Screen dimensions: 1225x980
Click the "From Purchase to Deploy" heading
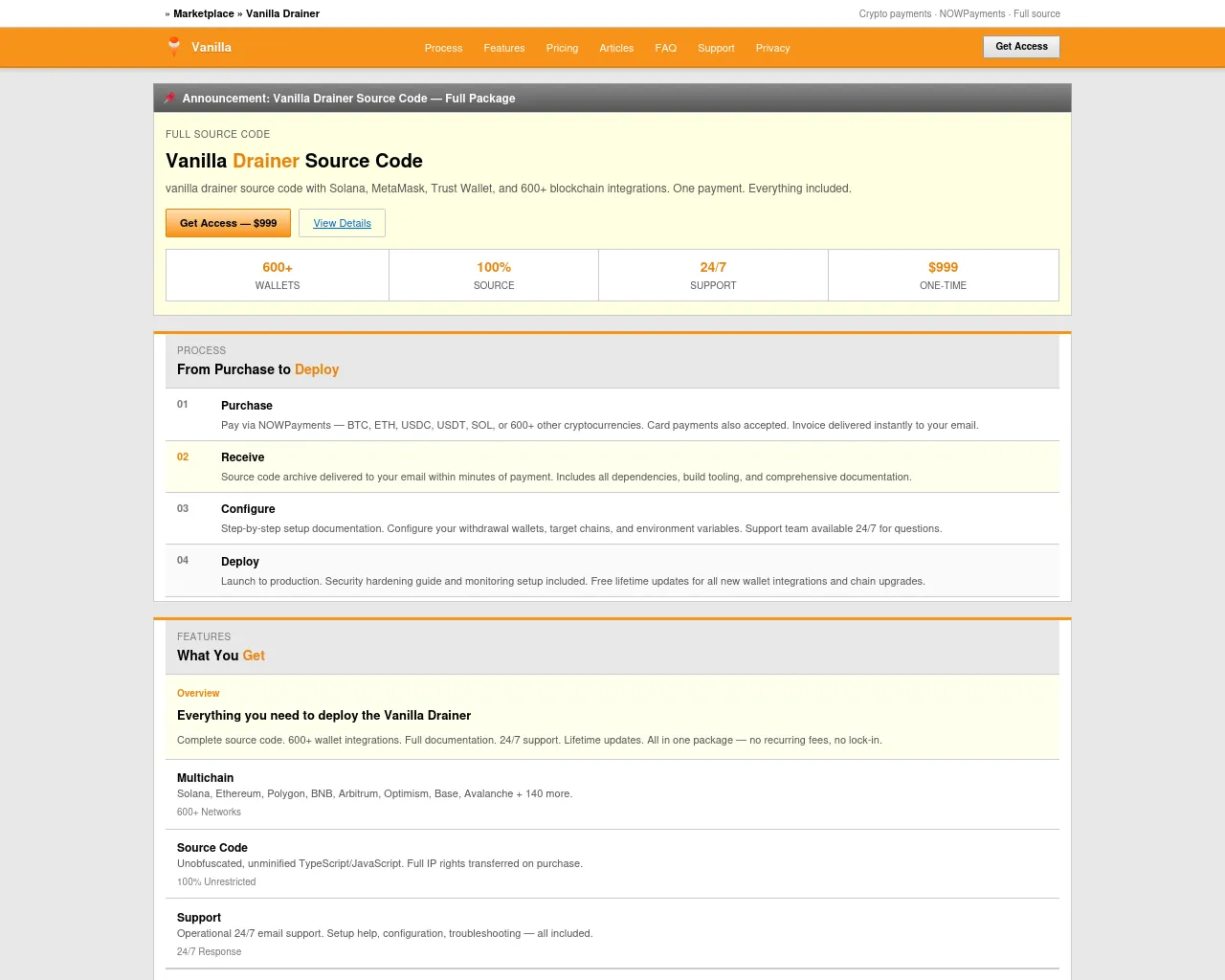[x=257, y=369]
